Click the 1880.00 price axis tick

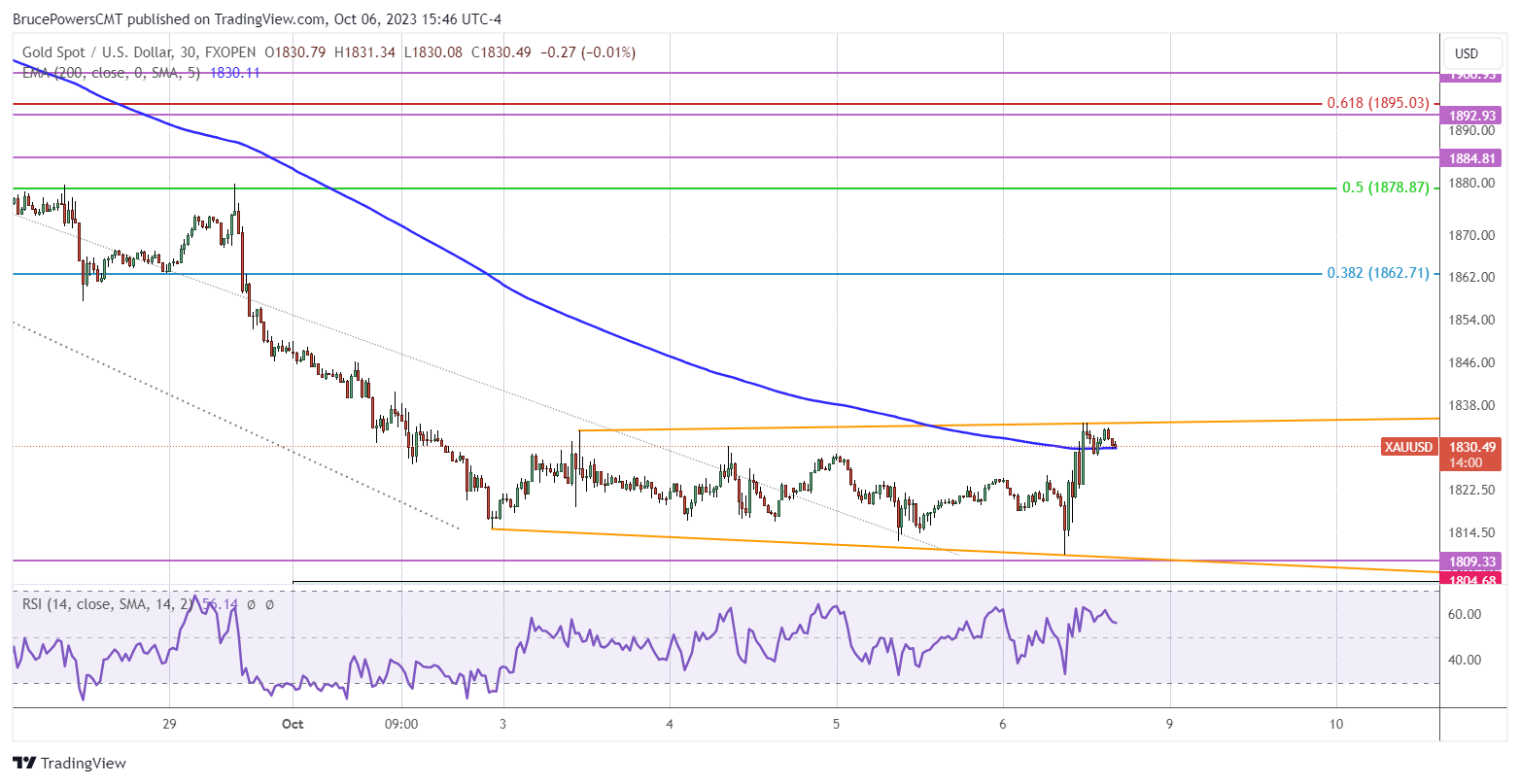1471,183
